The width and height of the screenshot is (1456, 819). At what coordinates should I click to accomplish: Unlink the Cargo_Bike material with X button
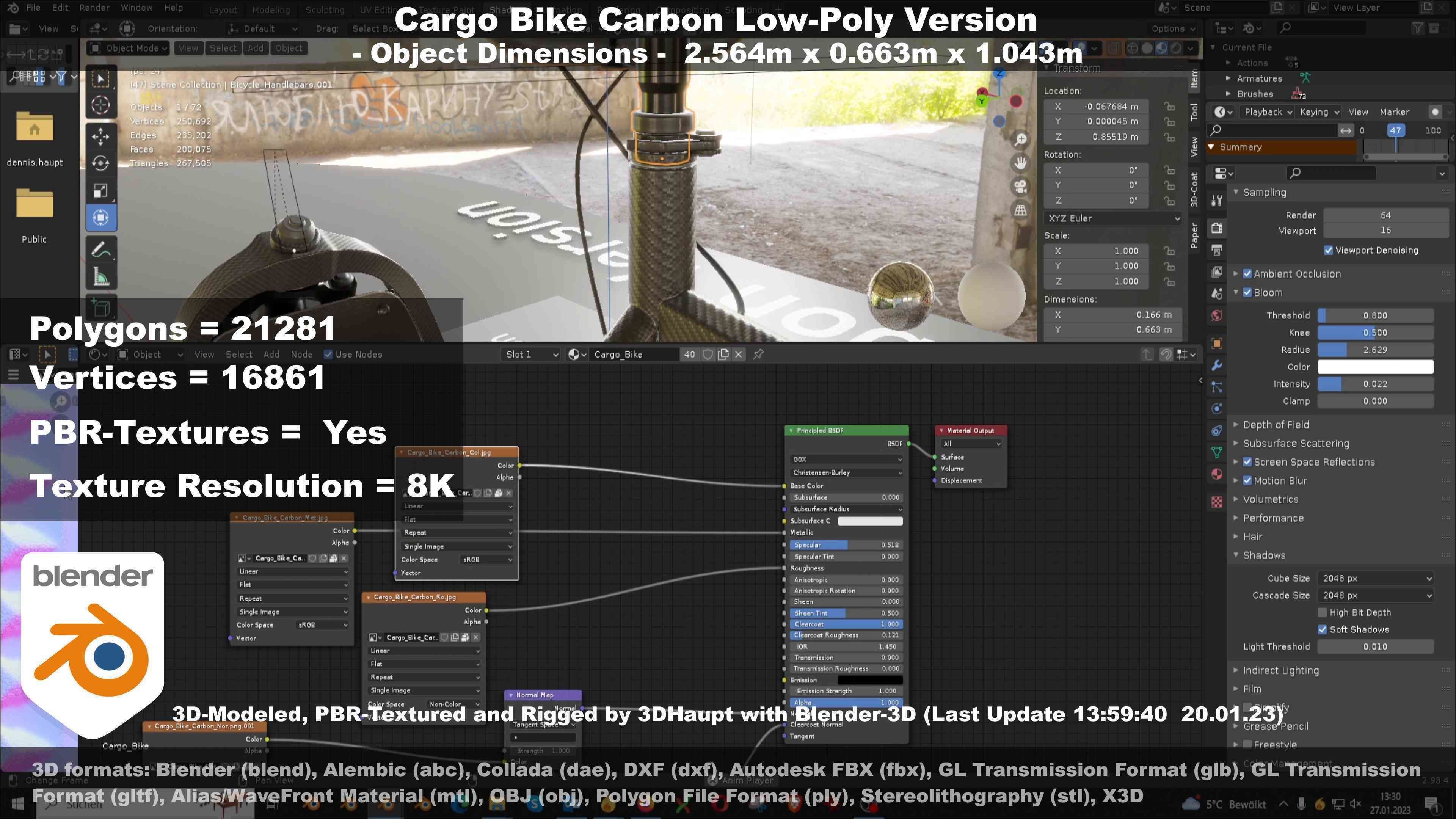pos(739,355)
